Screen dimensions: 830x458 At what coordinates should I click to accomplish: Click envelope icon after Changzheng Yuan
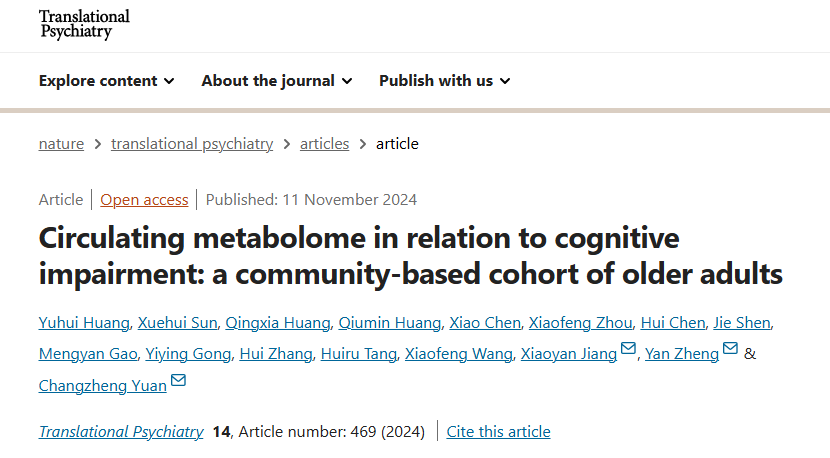coord(178,380)
